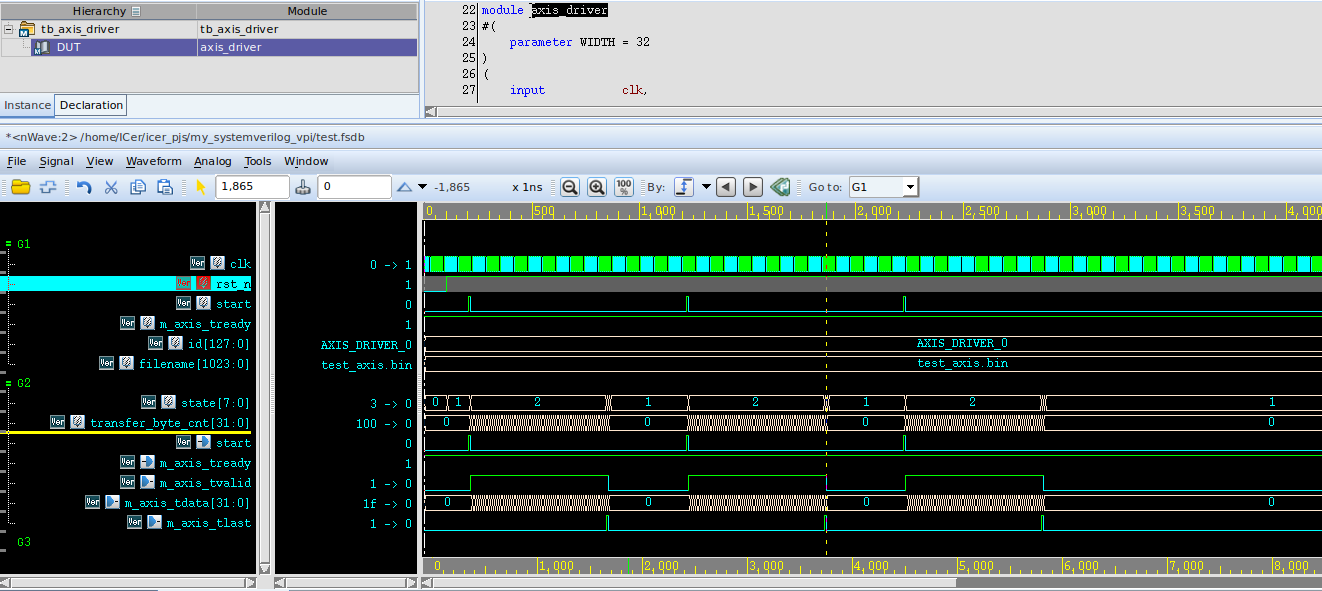Open the Waveform menu
The image size is (1322, 591).
tap(153, 161)
